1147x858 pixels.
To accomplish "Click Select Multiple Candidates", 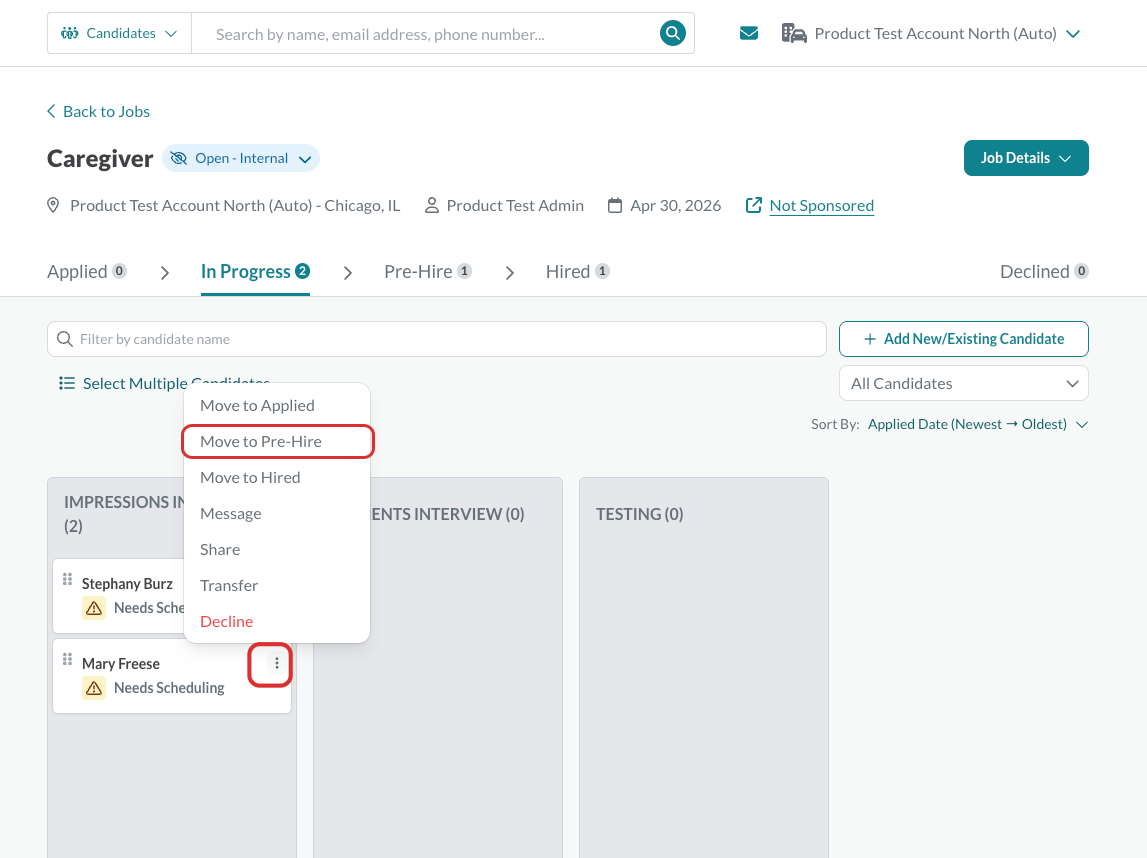I will coord(165,383).
